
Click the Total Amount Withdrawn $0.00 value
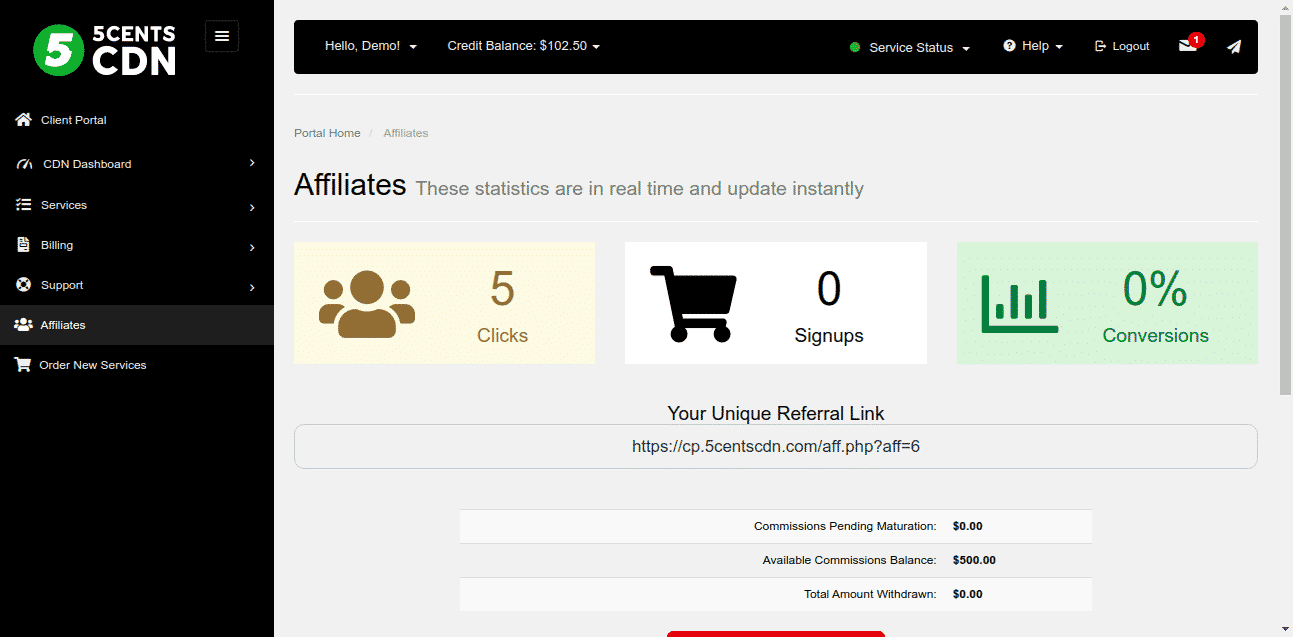[x=968, y=594]
